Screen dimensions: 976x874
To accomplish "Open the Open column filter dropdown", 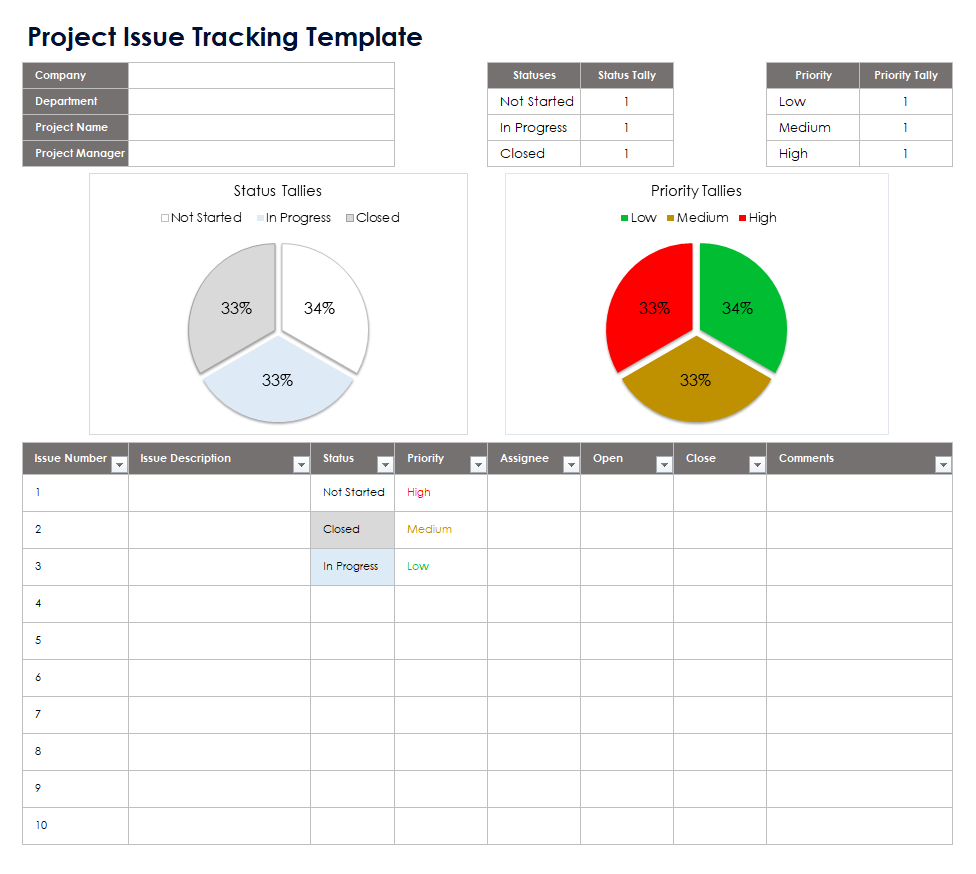I will [x=664, y=465].
